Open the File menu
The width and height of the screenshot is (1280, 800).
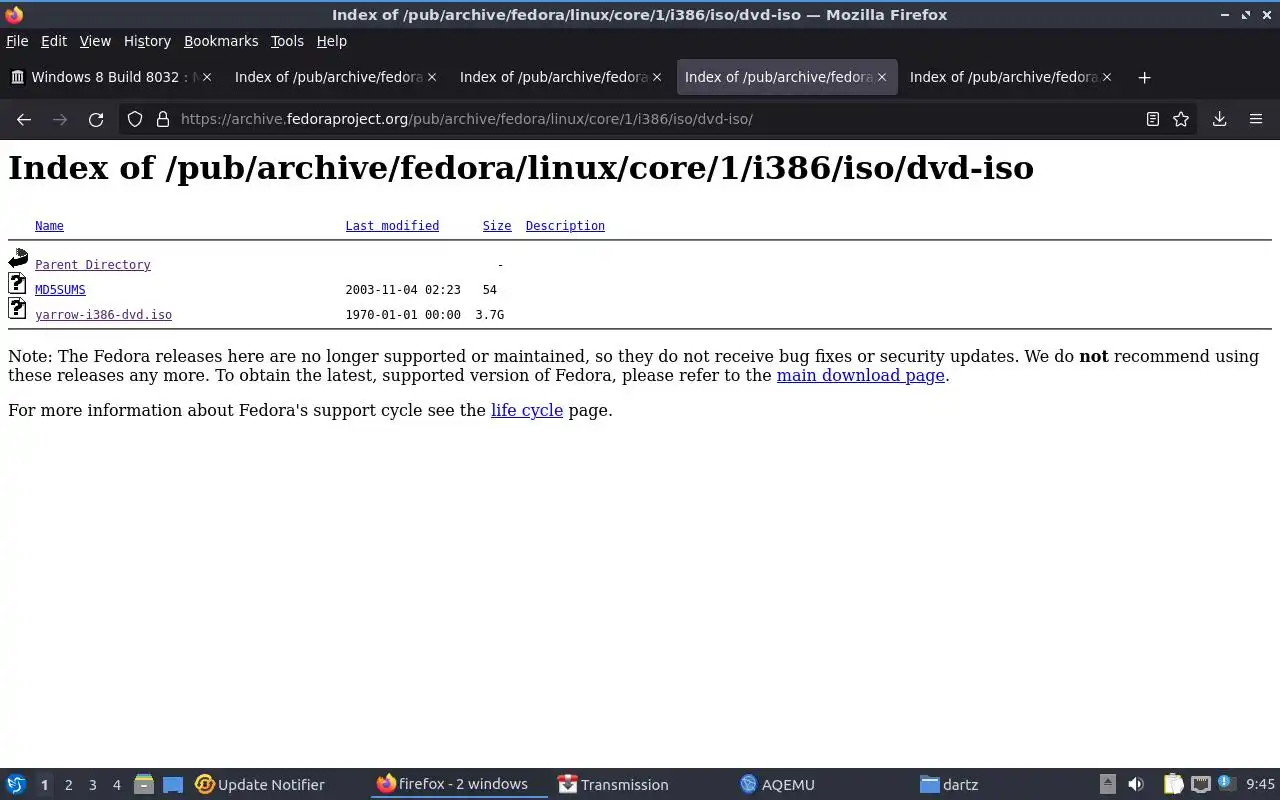coord(17,41)
